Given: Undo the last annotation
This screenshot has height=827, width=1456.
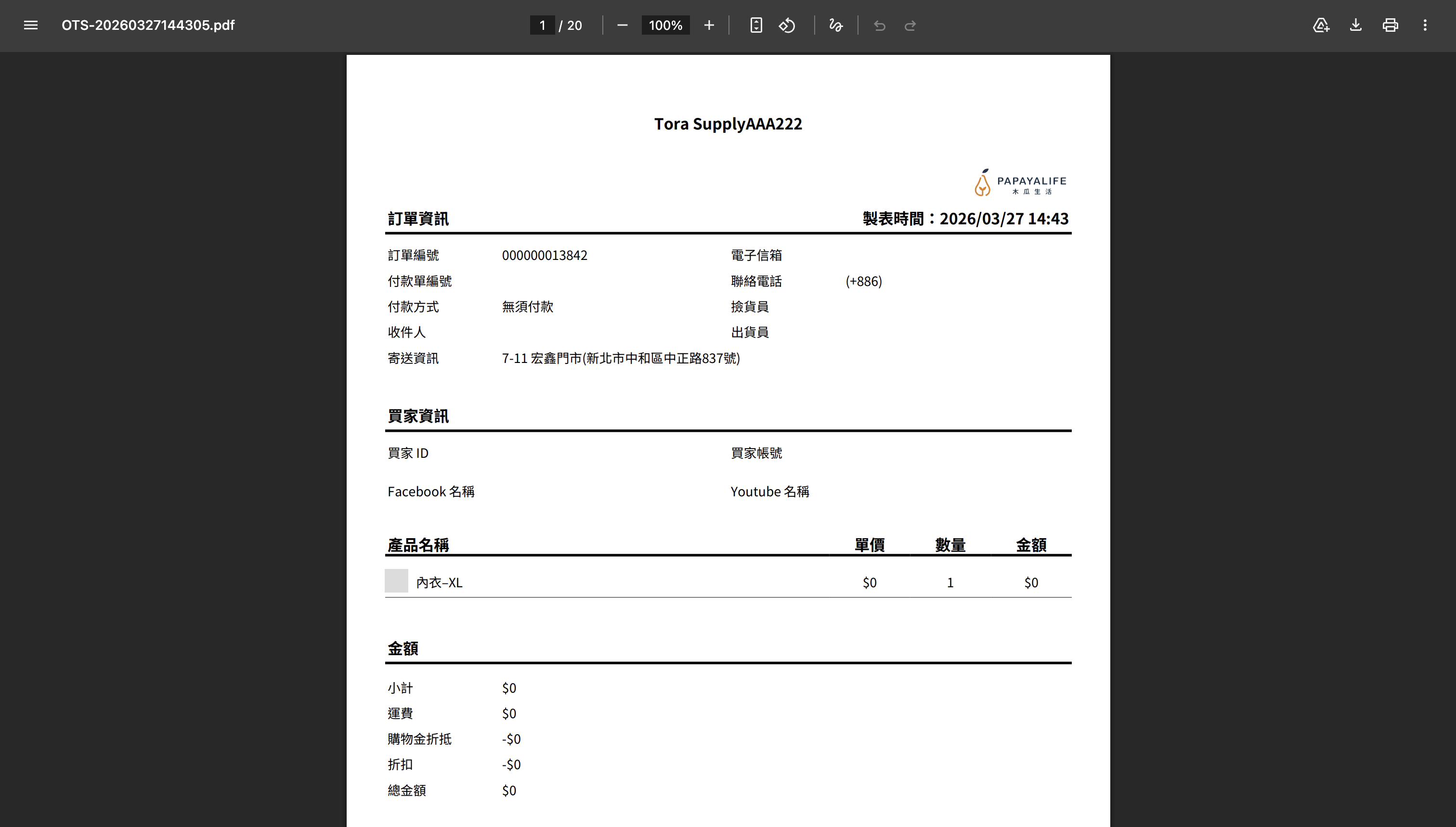Looking at the screenshot, I should (x=879, y=26).
